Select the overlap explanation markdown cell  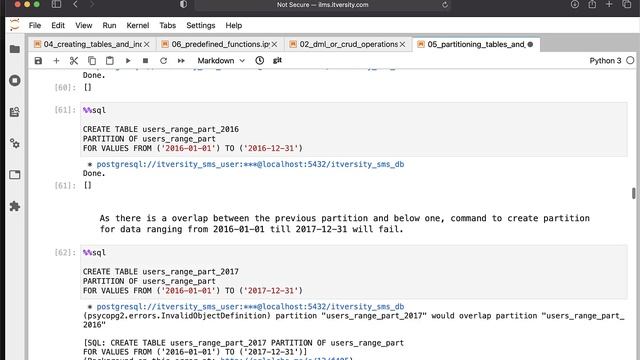click(x=344, y=223)
